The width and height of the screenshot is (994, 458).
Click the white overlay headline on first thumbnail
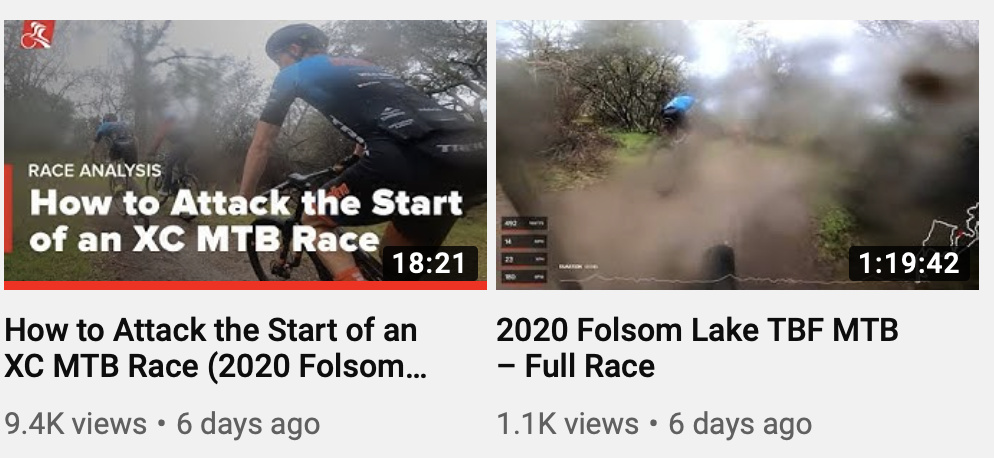[x=246, y=221]
